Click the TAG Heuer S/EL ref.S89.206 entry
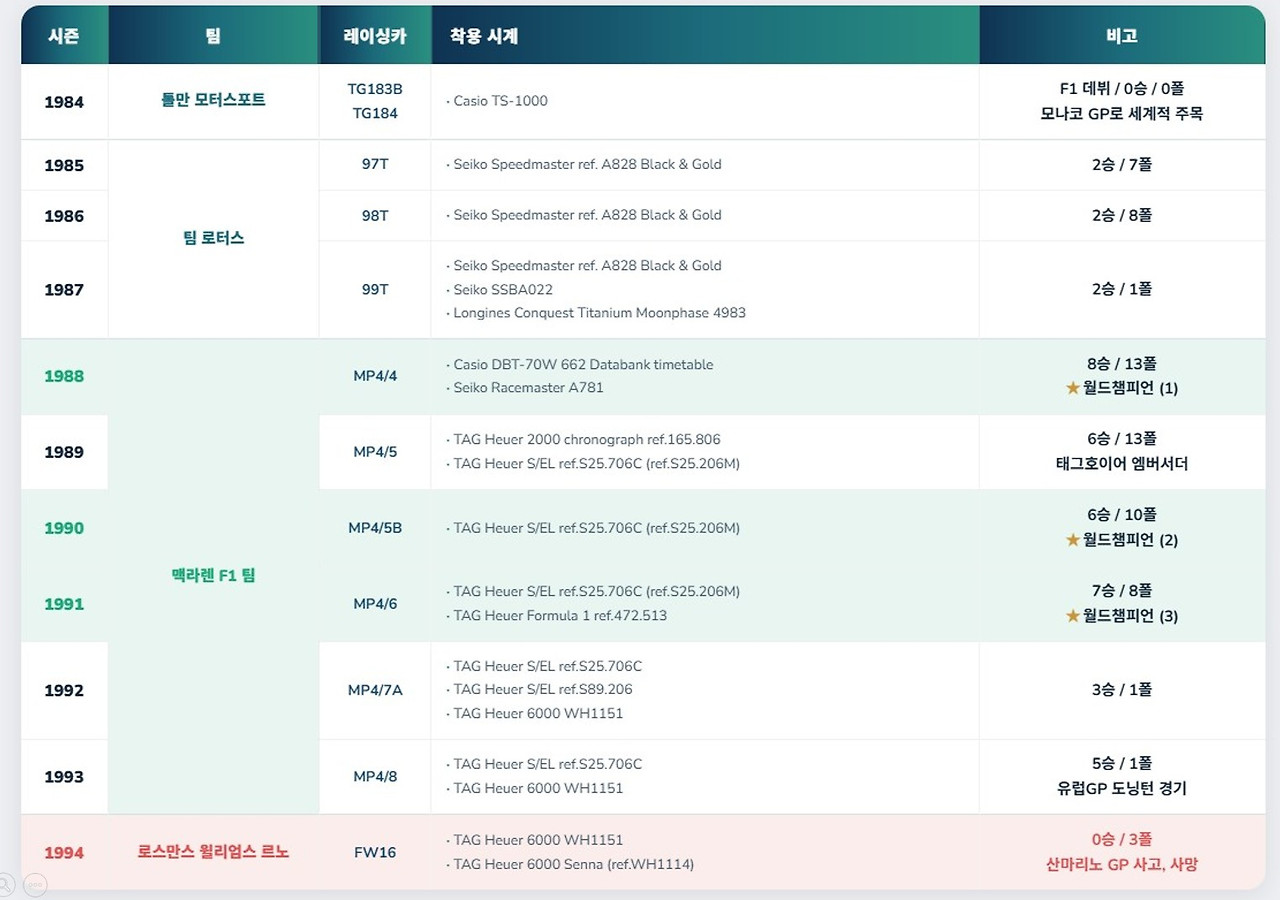Screen dimensions: 1280x900 539,689
